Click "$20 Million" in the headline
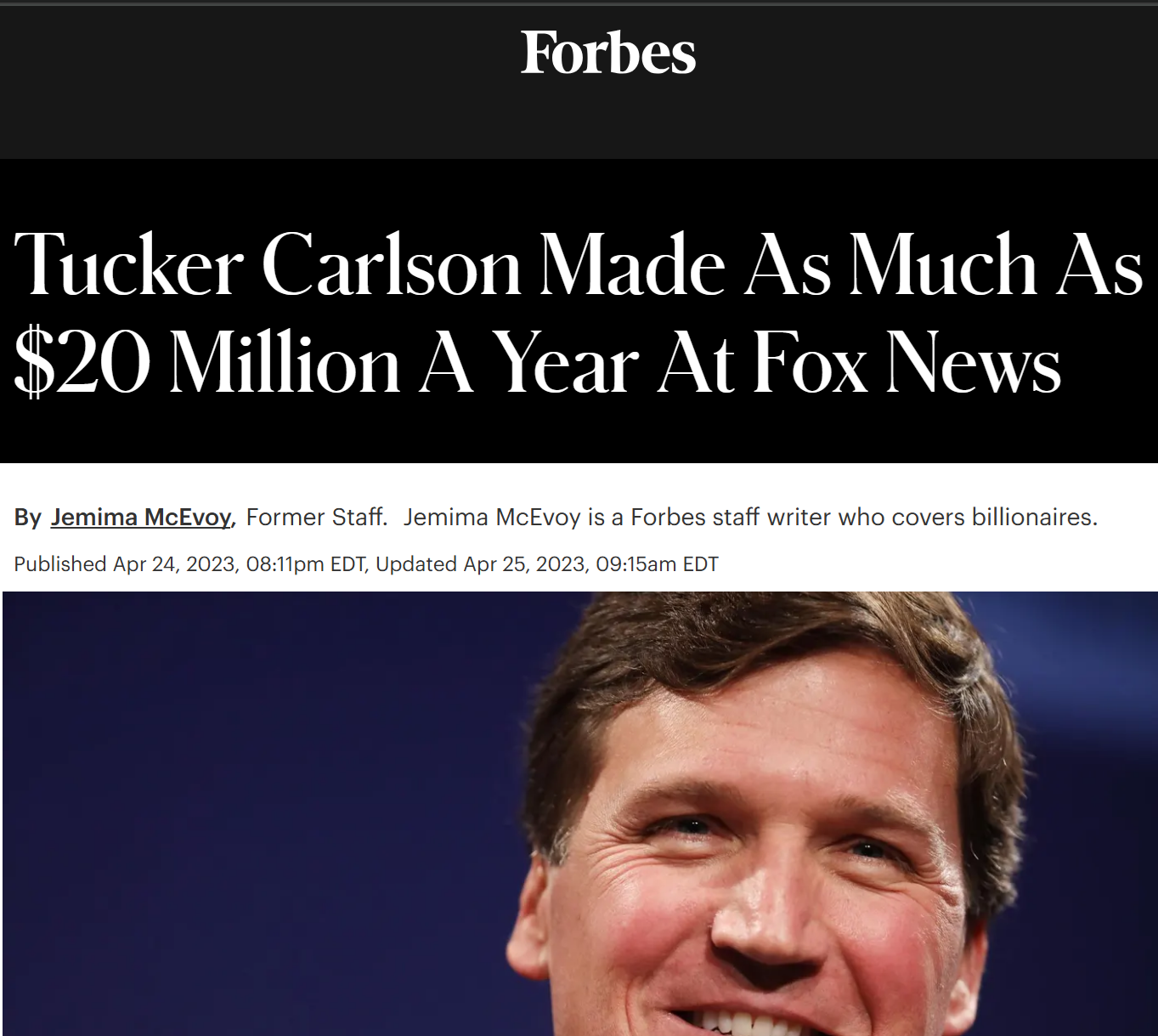1158x1036 pixels. pyautogui.click(x=207, y=363)
